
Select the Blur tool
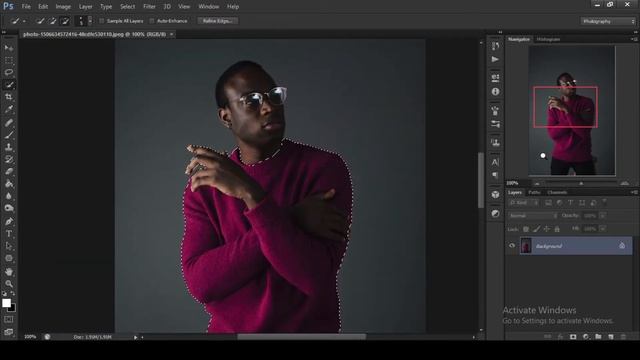9,196
